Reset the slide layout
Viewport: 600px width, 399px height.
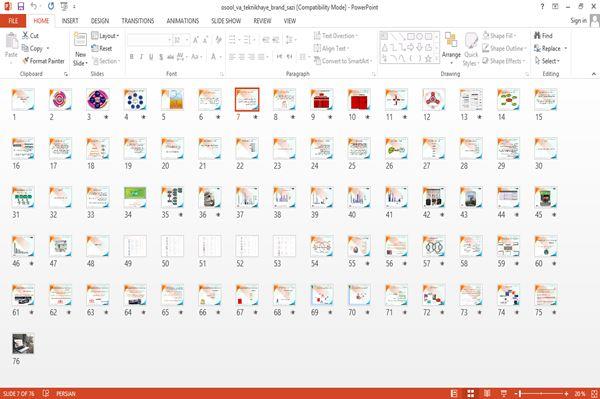[102, 48]
